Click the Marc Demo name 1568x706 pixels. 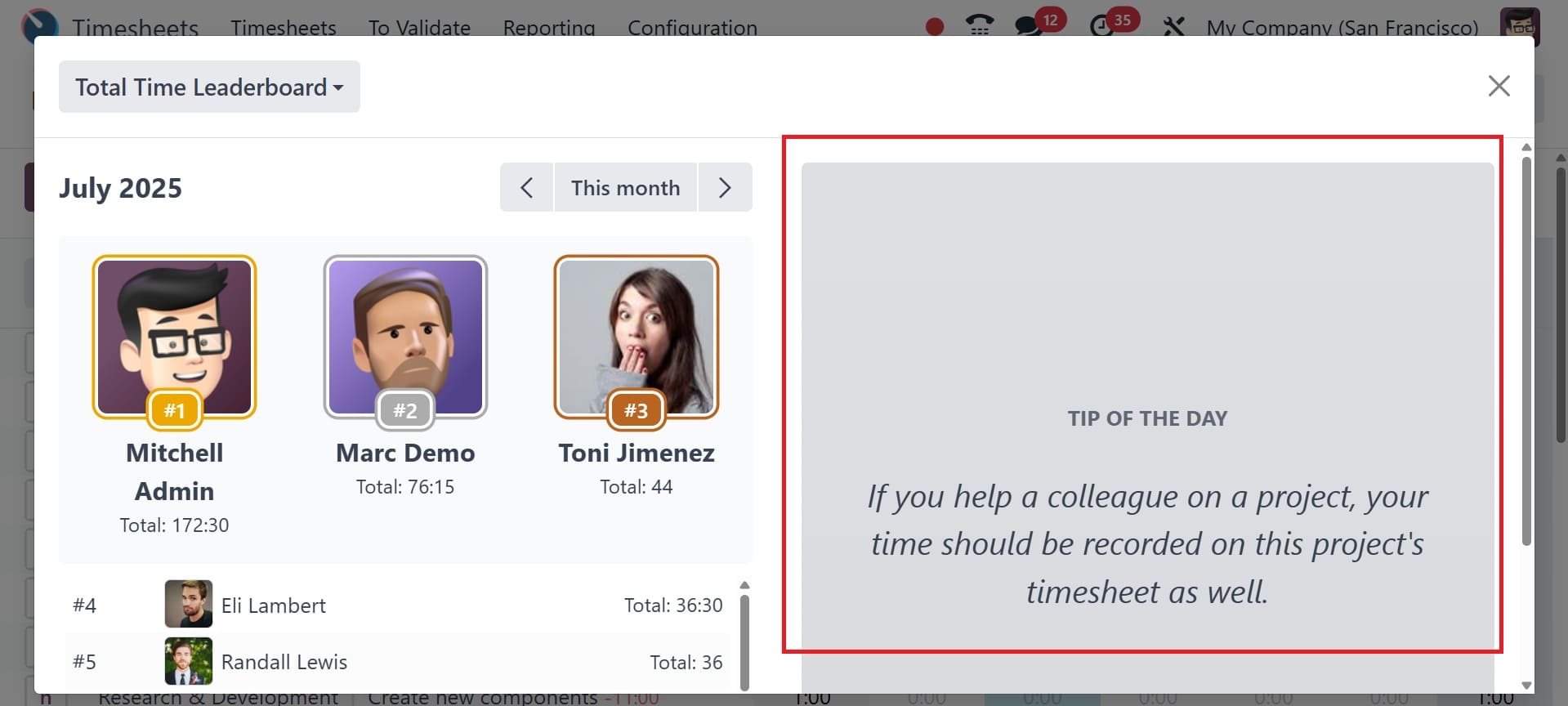[x=405, y=453]
